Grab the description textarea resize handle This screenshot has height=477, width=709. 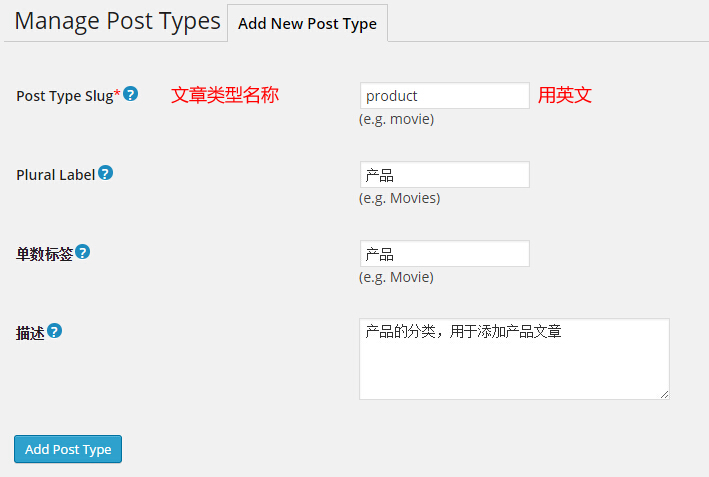664,394
